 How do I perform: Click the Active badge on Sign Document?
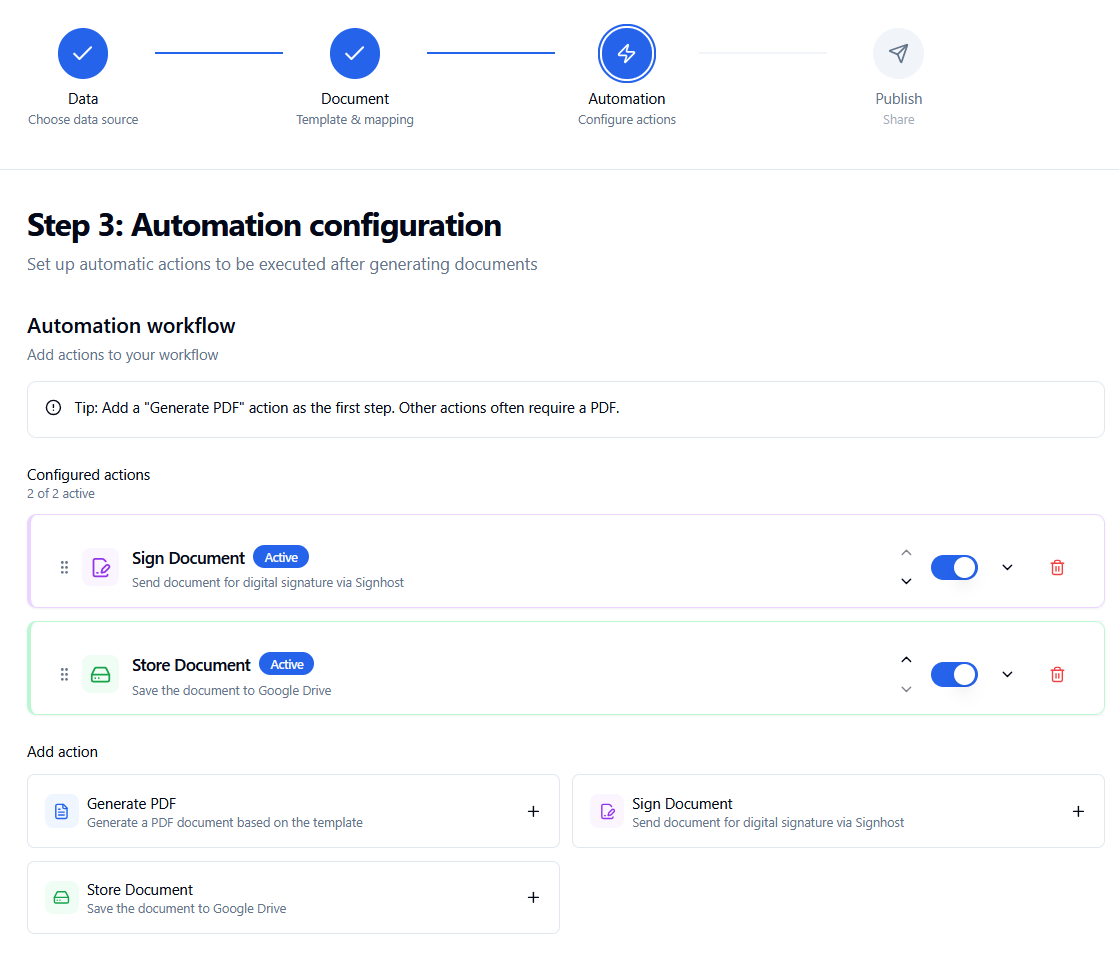coord(281,557)
